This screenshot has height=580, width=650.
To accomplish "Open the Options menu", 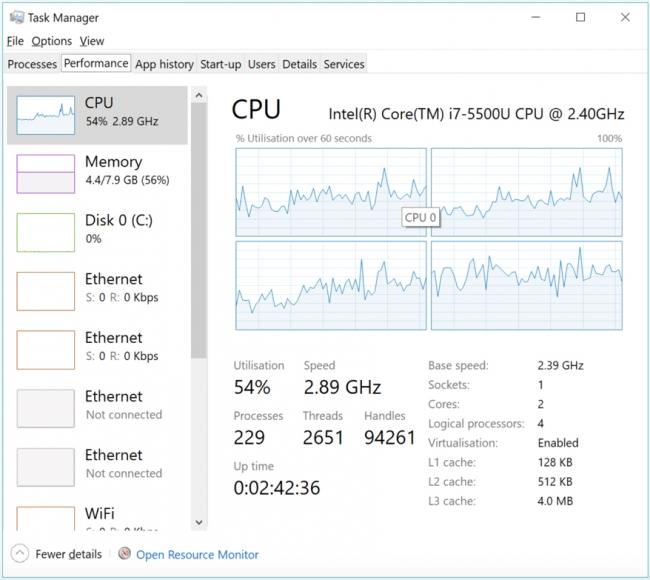I will [51, 41].
